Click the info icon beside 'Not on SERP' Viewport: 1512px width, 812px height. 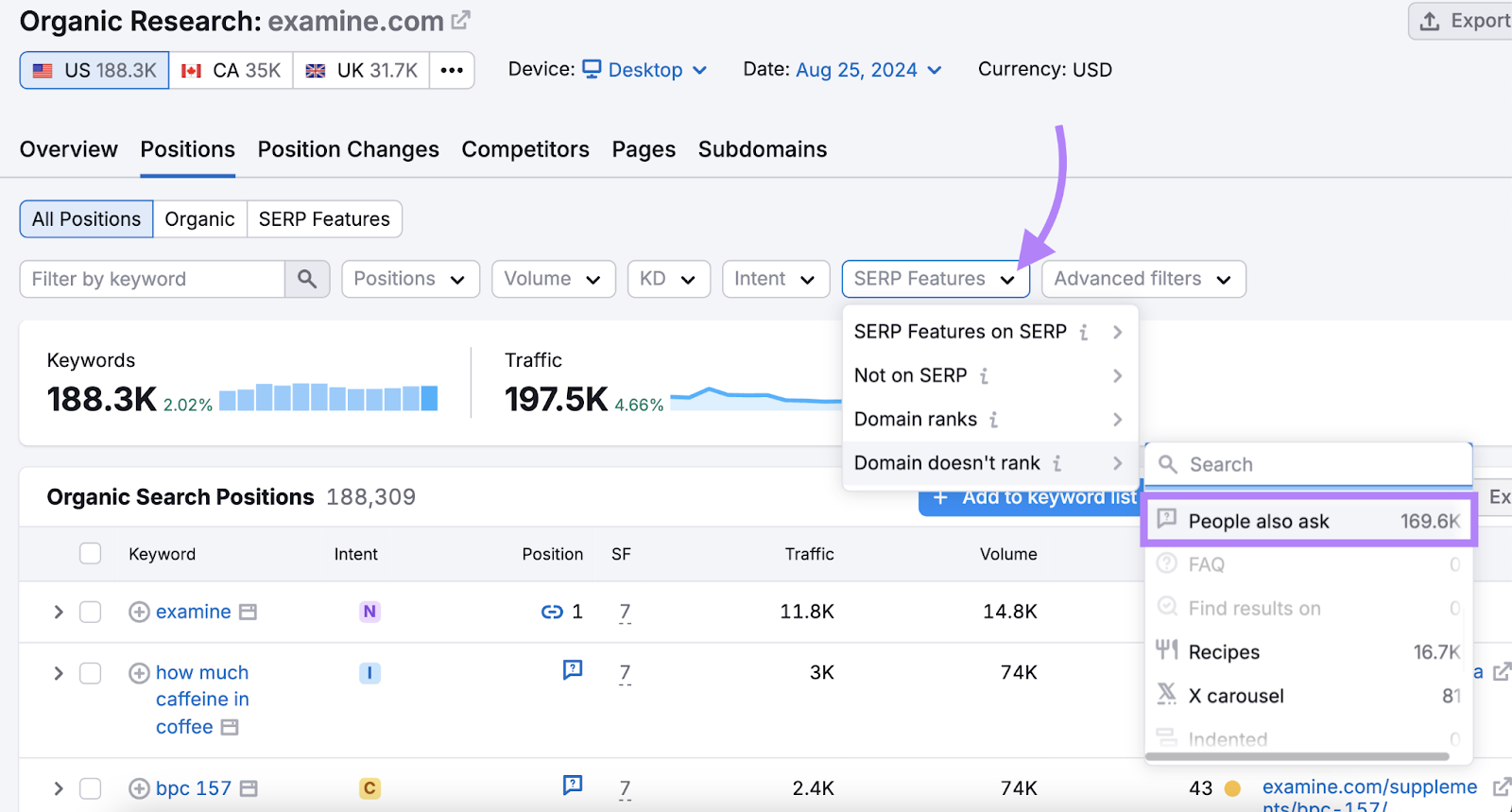pyautogui.click(x=984, y=376)
